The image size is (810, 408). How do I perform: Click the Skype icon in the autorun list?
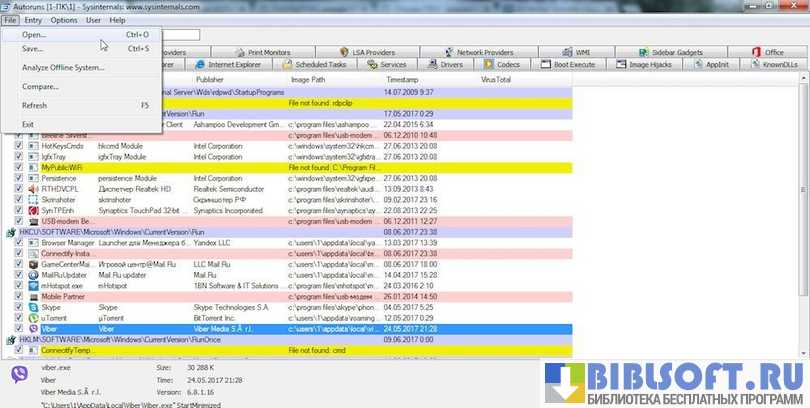click(x=33, y=307)
